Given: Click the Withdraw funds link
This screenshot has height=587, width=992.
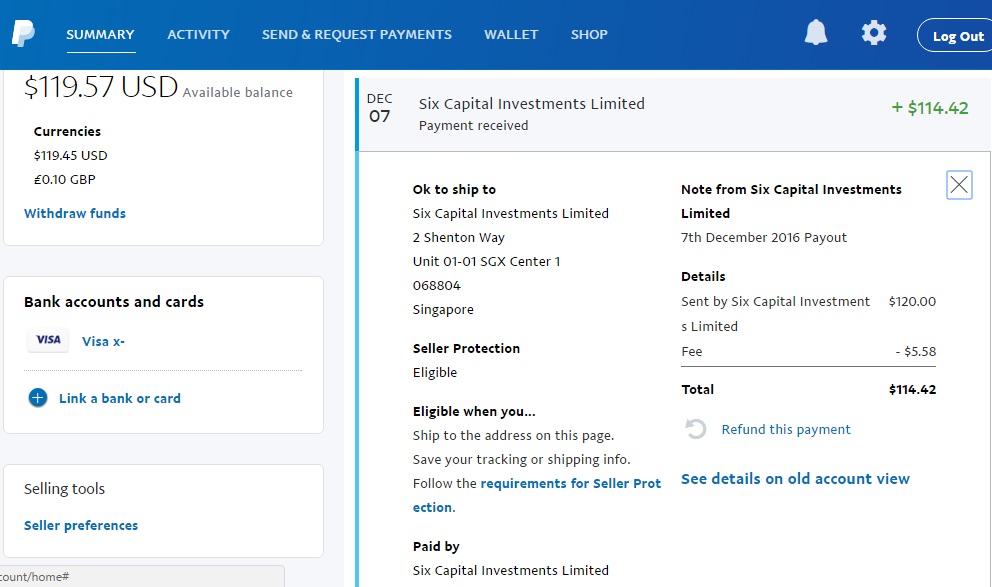Looking at the screenshot, I should click(75, 213).
